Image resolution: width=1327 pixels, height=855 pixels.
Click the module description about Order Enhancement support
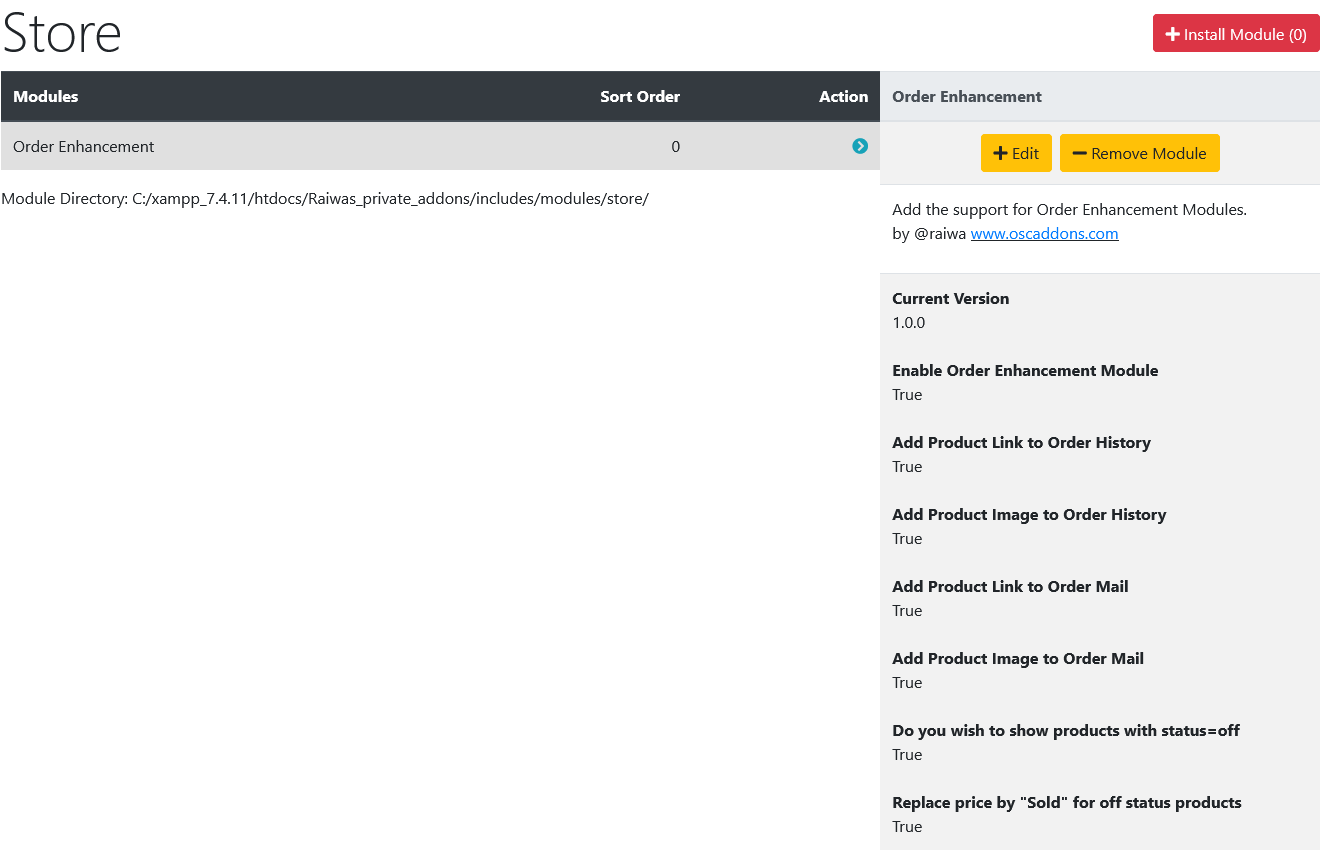click(1069, 210)
